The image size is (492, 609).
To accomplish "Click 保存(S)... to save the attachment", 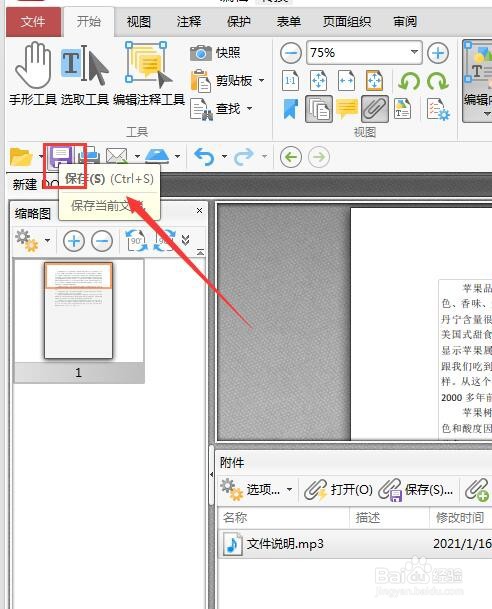I will (416, 490).
